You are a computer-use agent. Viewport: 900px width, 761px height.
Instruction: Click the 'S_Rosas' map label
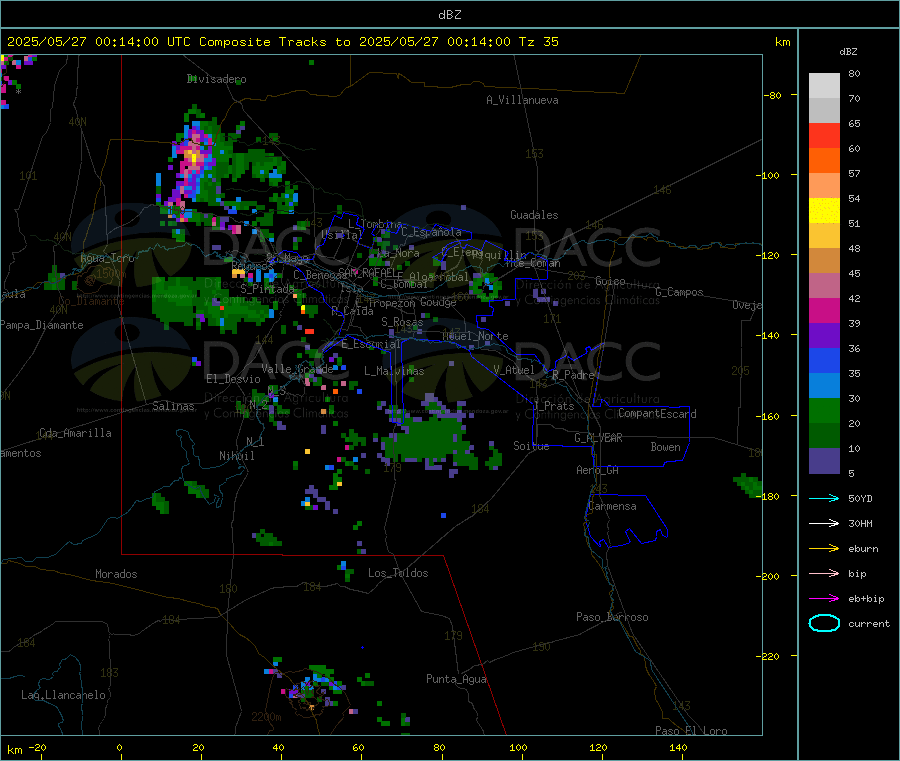click(x=402, y=322)
